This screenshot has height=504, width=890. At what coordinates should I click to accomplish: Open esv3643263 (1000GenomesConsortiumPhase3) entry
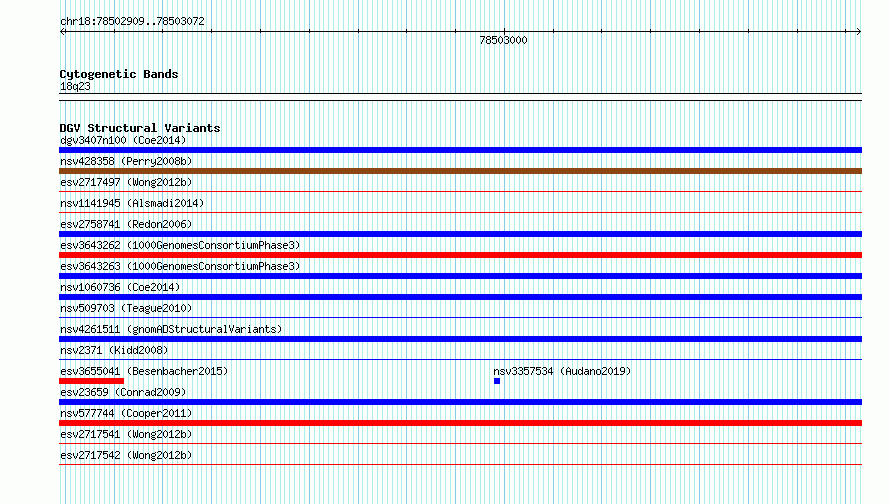(x=180, y=266)
